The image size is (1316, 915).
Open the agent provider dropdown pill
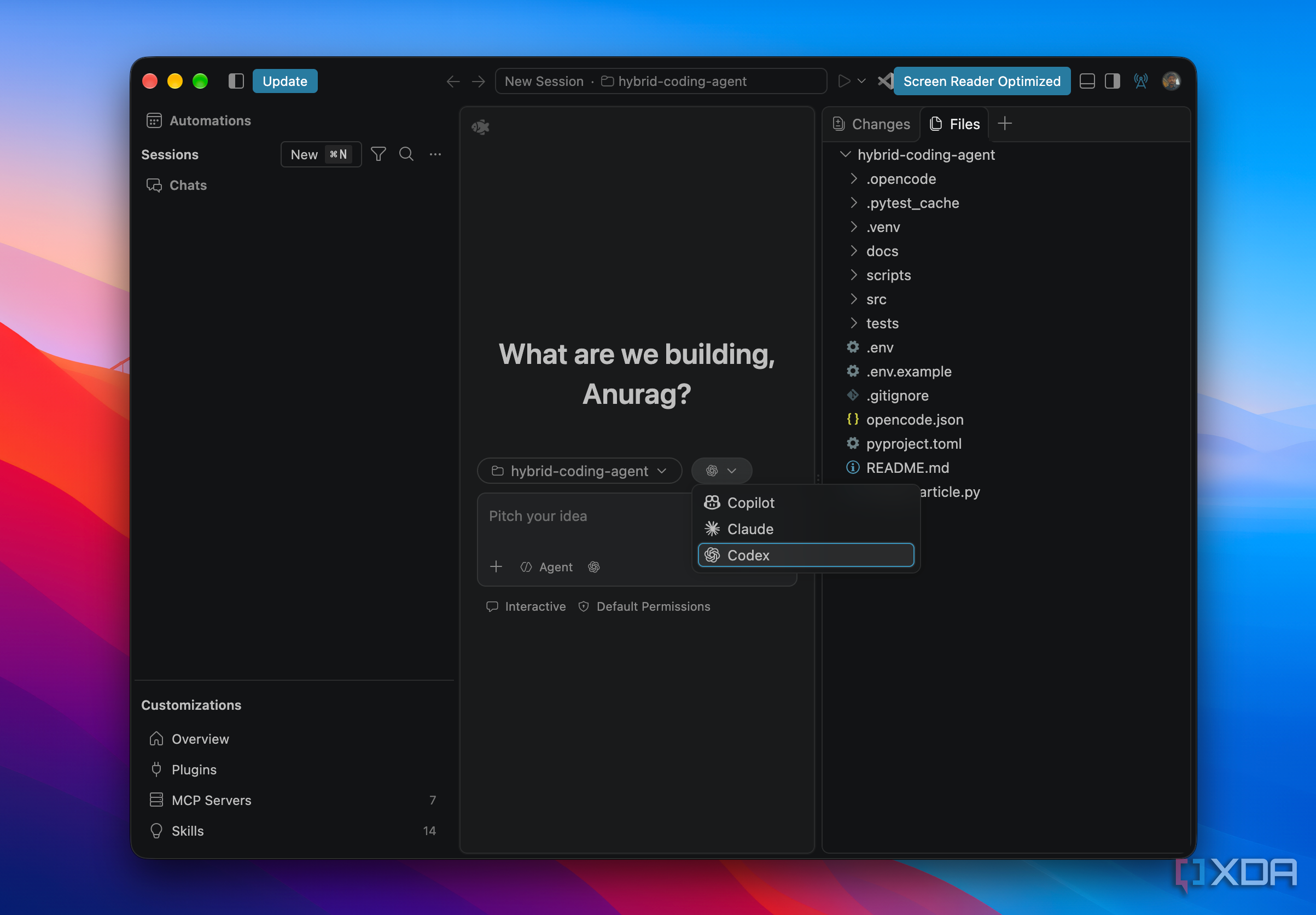721,471
